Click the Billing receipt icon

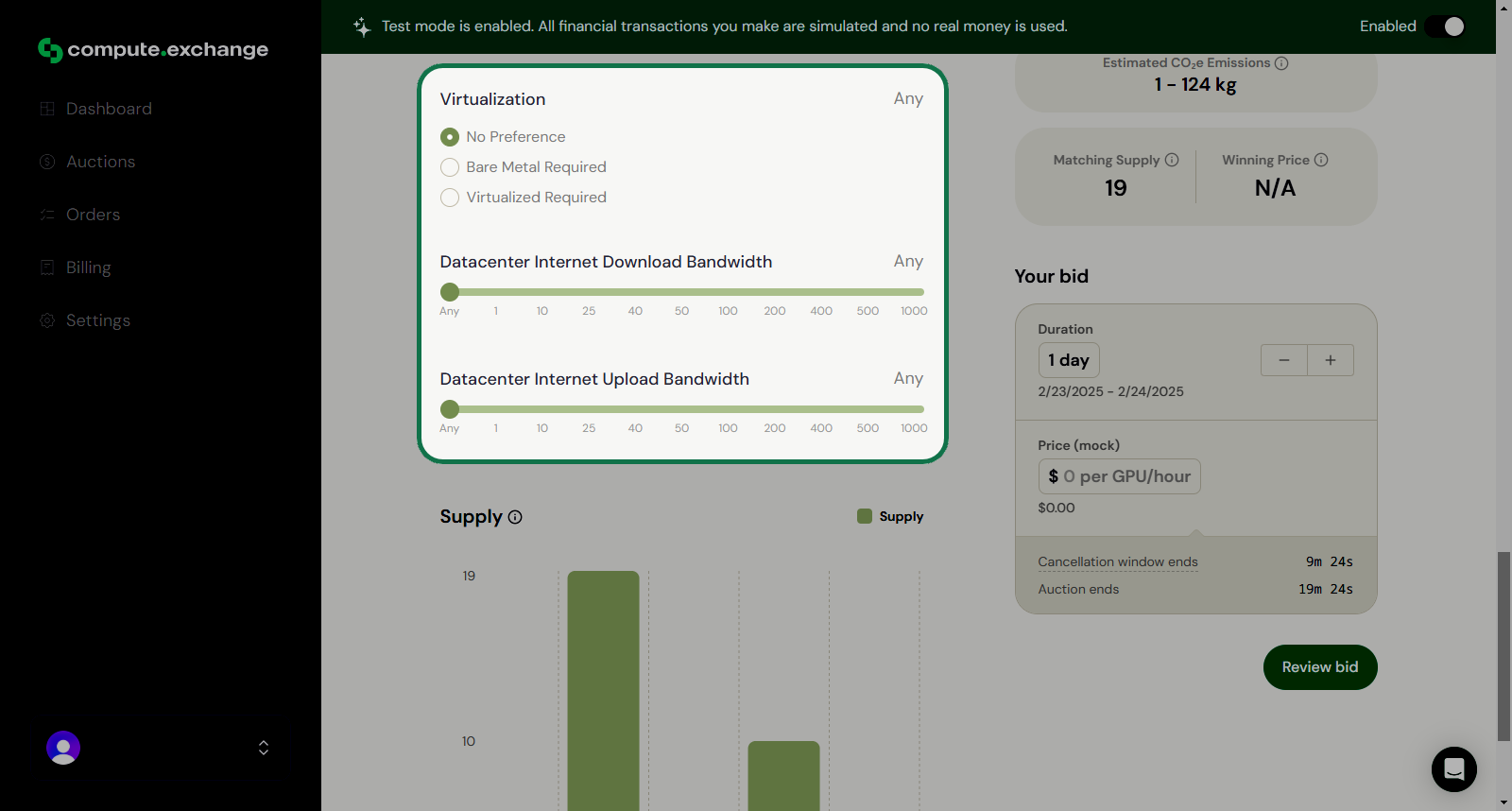click(47, 267)
